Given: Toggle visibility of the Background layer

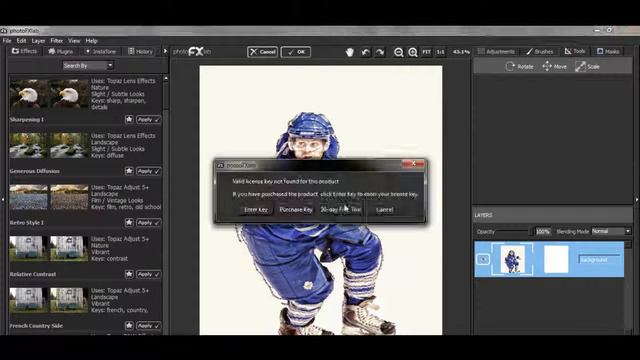Looking at the screenshot, I should 483,259.
